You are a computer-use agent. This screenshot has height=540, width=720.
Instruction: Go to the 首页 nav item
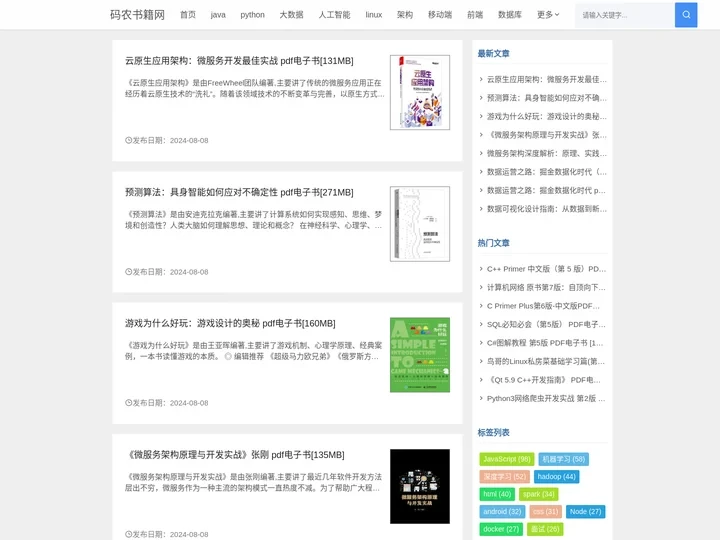point(188,15)
